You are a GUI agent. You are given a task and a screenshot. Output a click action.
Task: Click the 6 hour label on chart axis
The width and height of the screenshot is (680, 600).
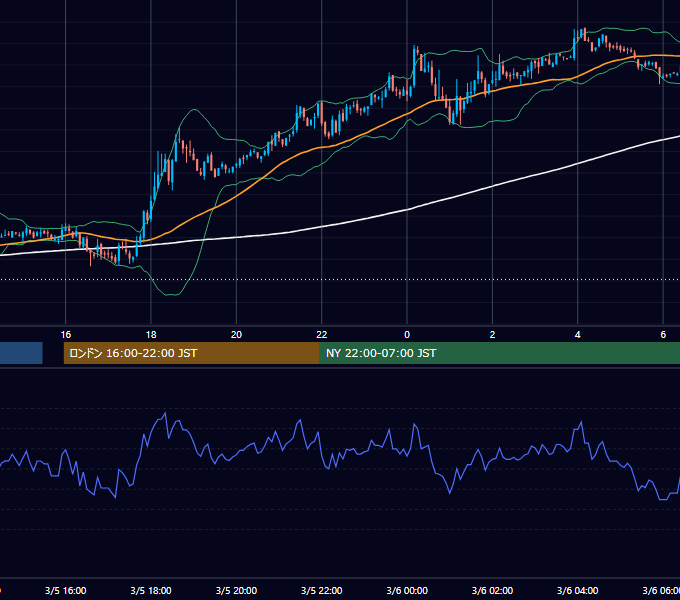click(663, 335)
